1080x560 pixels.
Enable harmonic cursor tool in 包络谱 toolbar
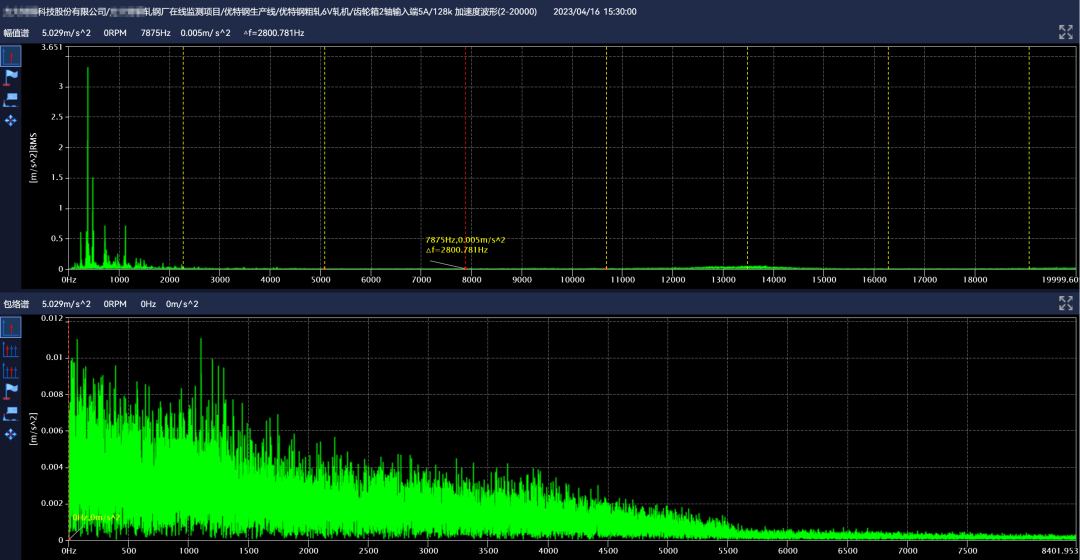tap(11, 349)
